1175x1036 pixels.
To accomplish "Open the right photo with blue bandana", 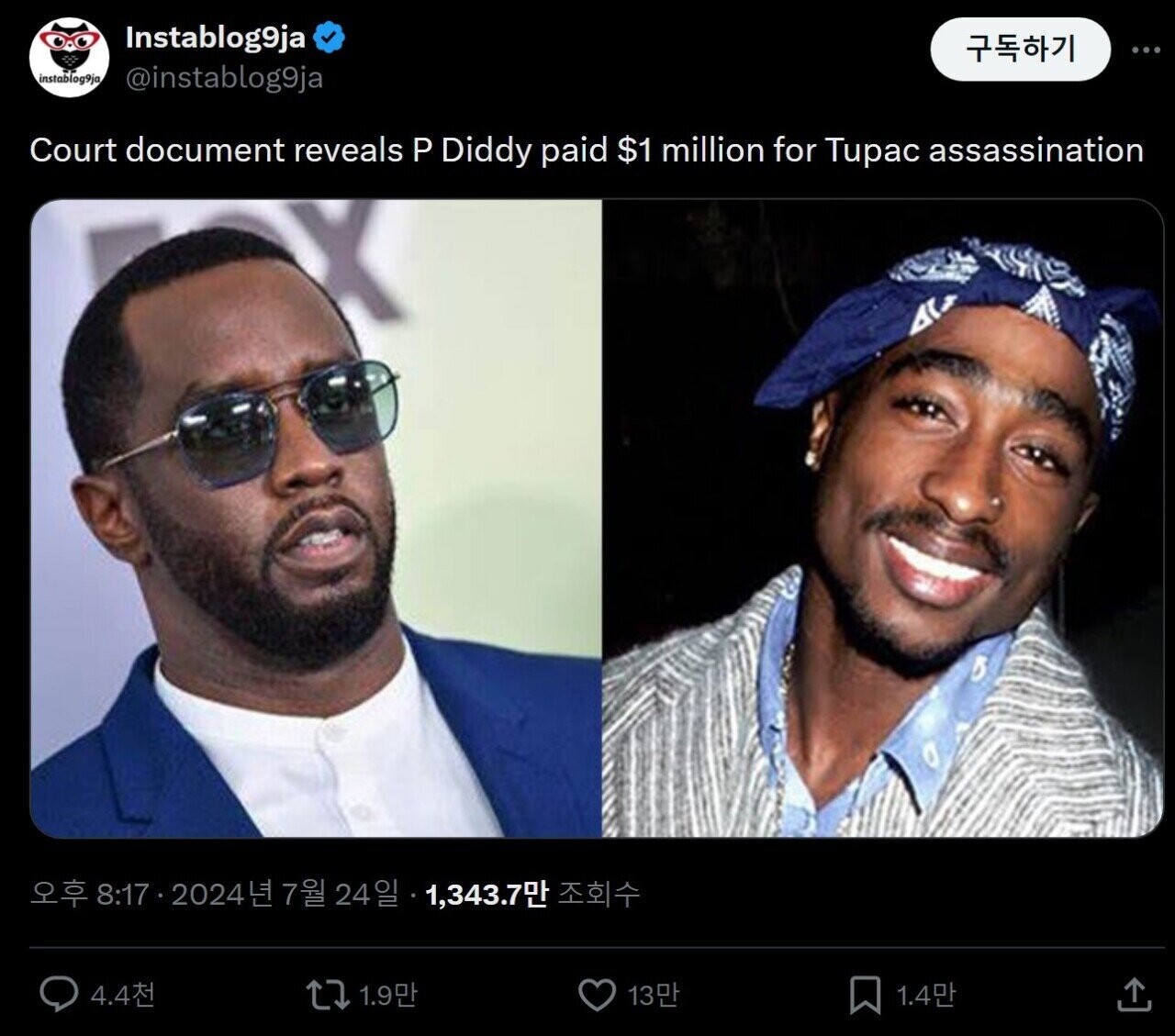I will (x=883, y=518).
